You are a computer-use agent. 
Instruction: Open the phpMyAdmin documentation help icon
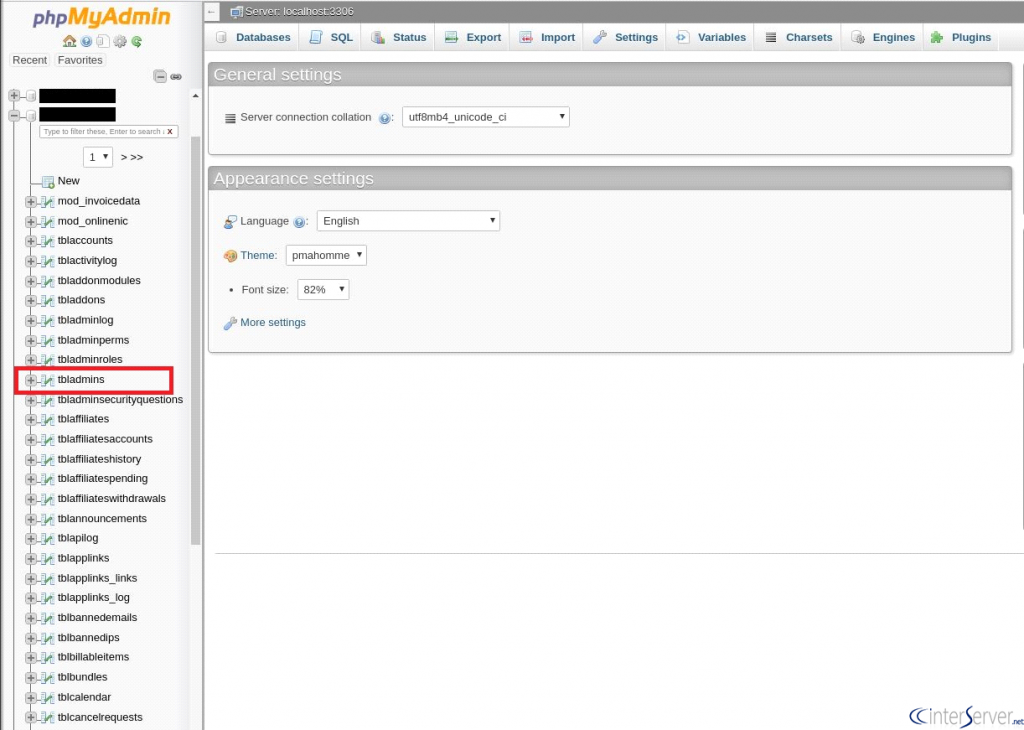(86, 41)
